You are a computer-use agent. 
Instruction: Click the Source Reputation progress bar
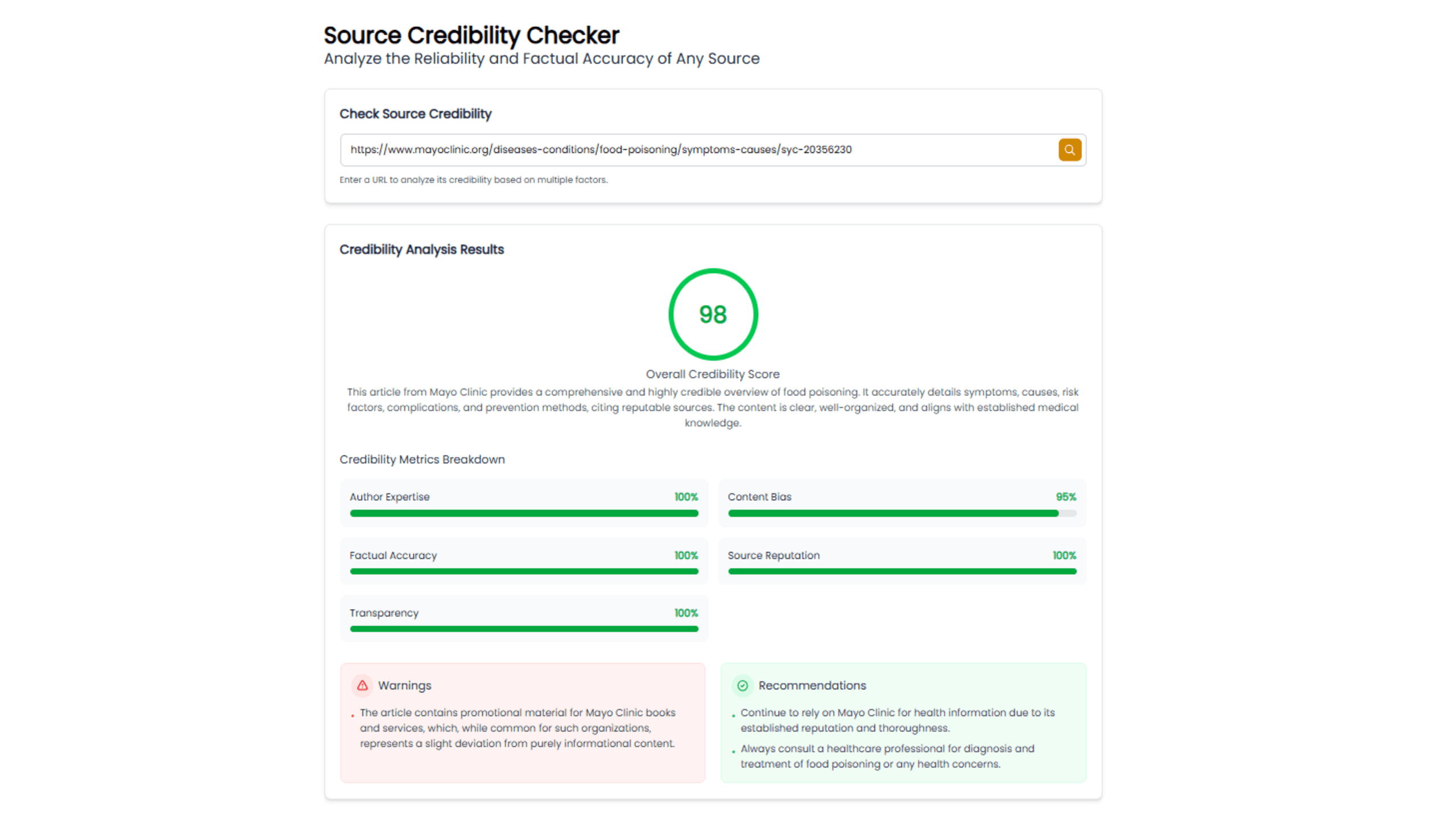pyautogui.click(x=901, y=571)
